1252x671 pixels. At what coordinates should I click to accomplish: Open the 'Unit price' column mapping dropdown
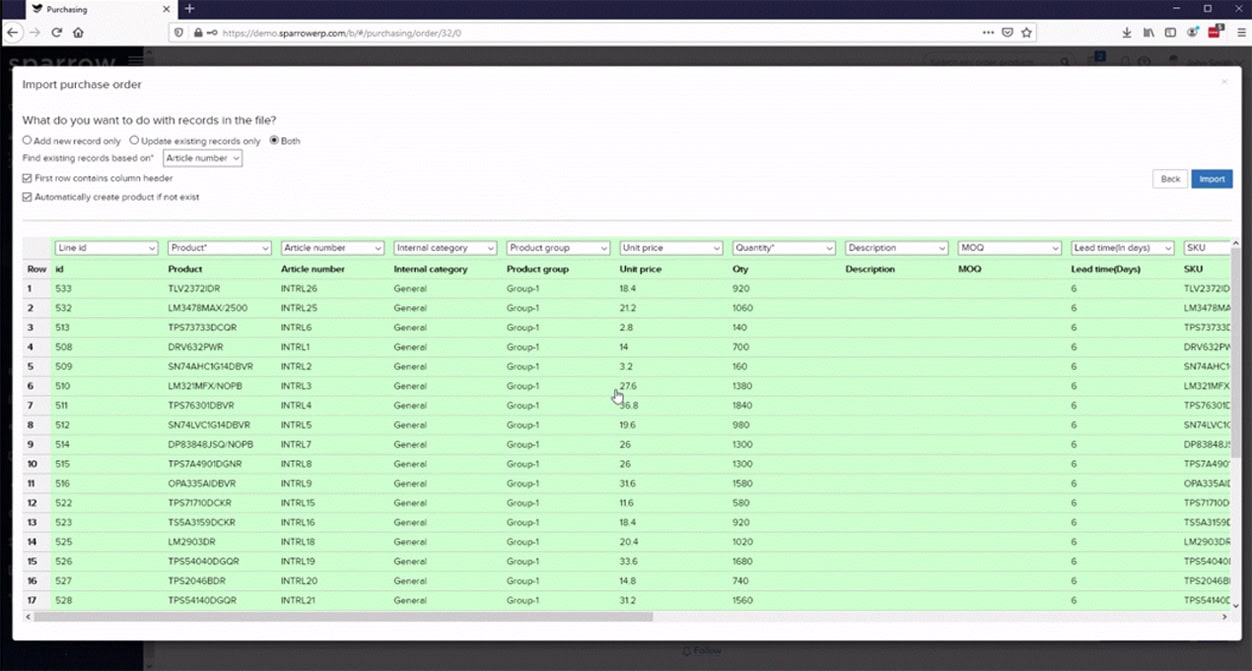[670, 248]
